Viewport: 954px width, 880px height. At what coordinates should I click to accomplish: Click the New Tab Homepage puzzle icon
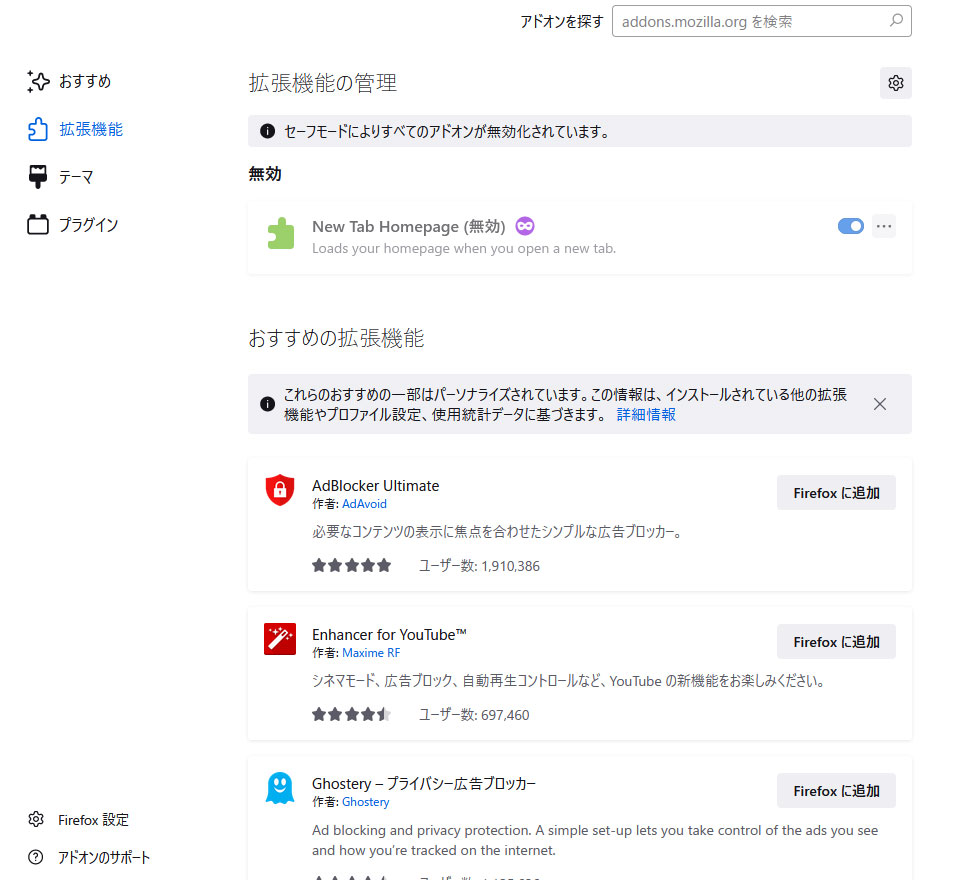pos(280,233)
